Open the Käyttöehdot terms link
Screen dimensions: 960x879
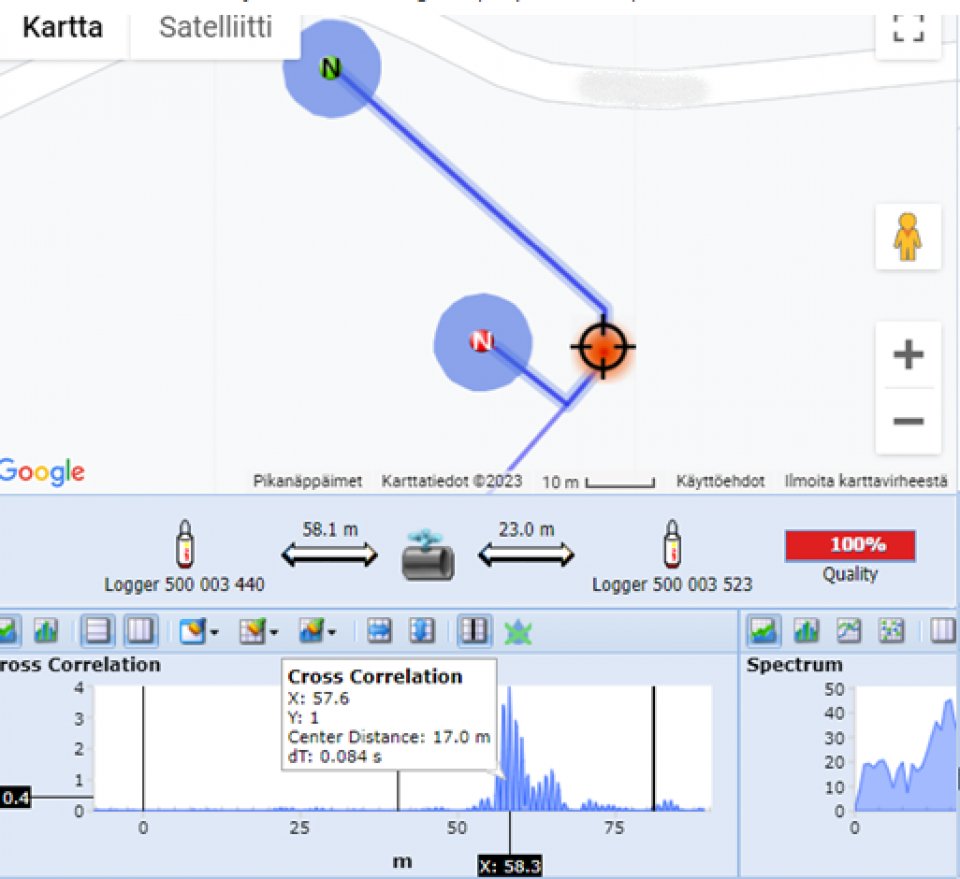click(x=720, y=481)
